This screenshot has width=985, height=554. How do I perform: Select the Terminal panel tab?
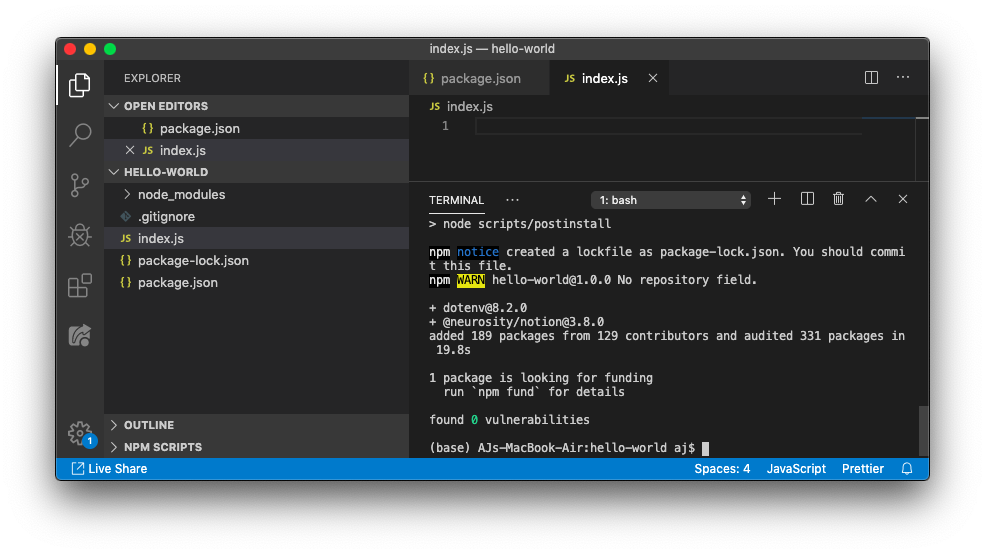[x=456, y=200]
